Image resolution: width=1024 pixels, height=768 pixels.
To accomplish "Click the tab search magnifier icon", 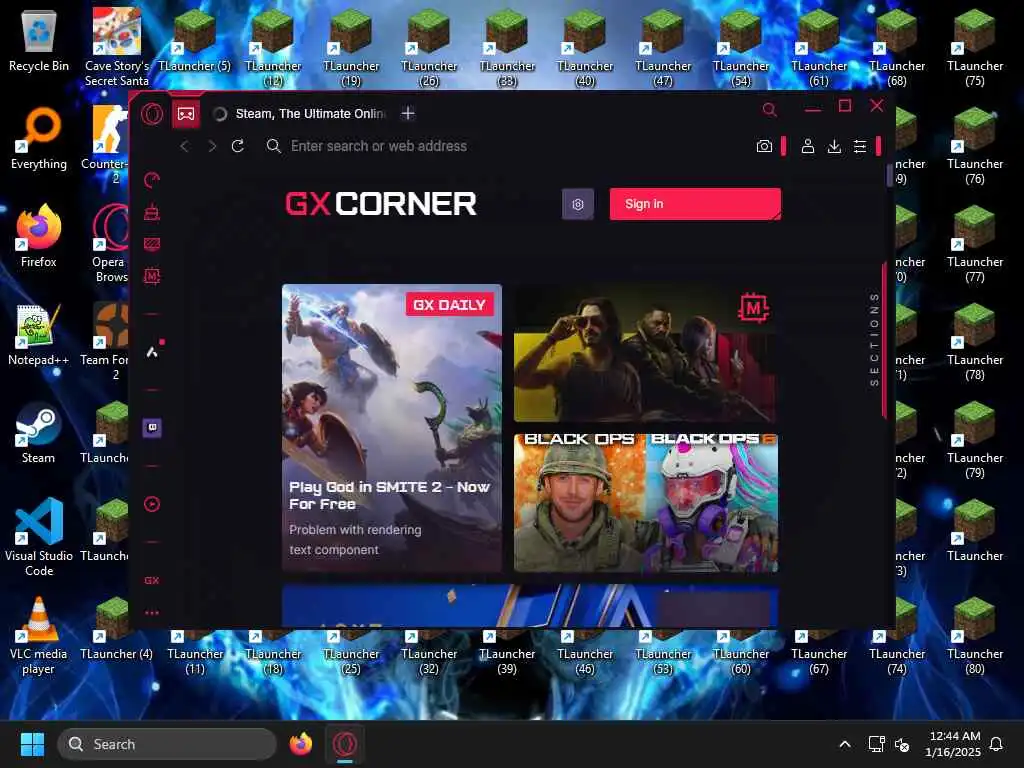I will 769,110.
